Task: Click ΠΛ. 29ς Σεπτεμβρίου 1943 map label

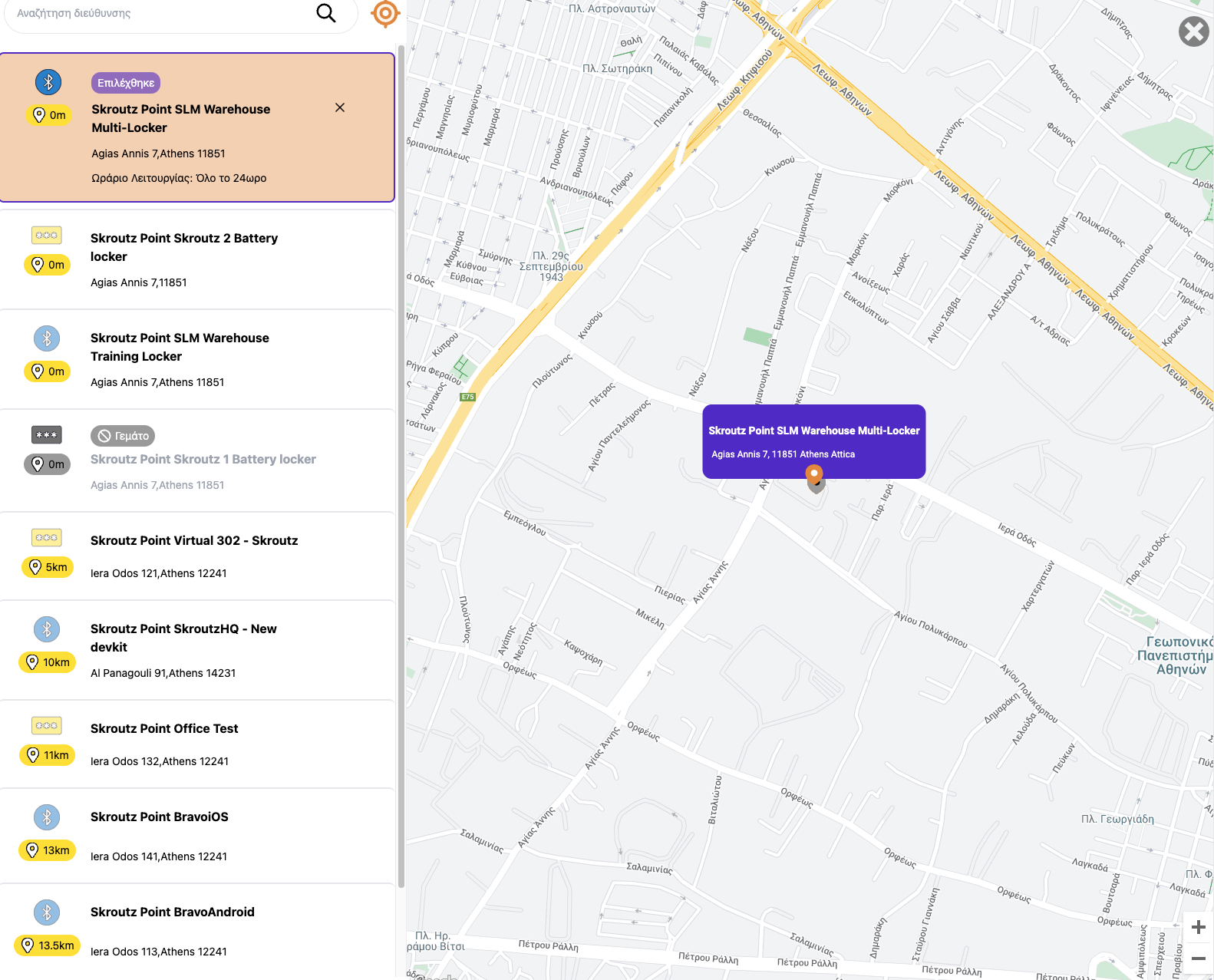Action: tap(551, 266)
